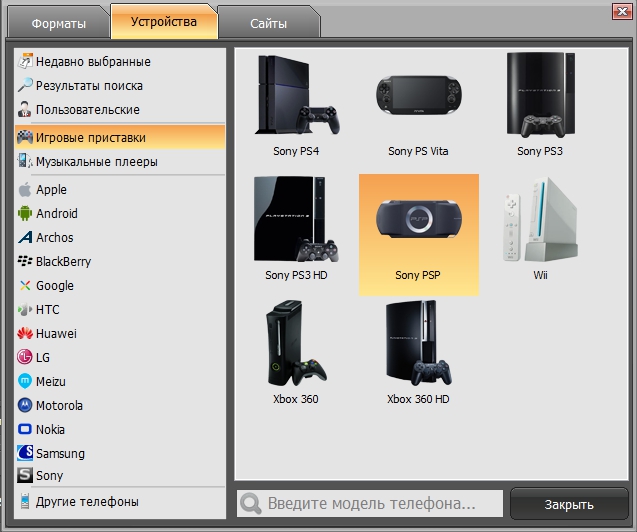Click the Sony PS Vita caption text

point(418,151)
